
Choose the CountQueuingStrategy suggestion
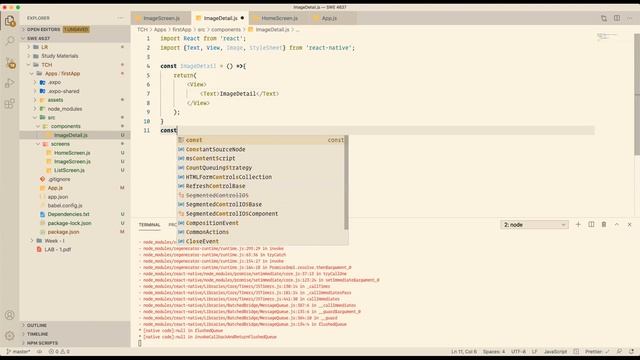(x=261, y=168)
